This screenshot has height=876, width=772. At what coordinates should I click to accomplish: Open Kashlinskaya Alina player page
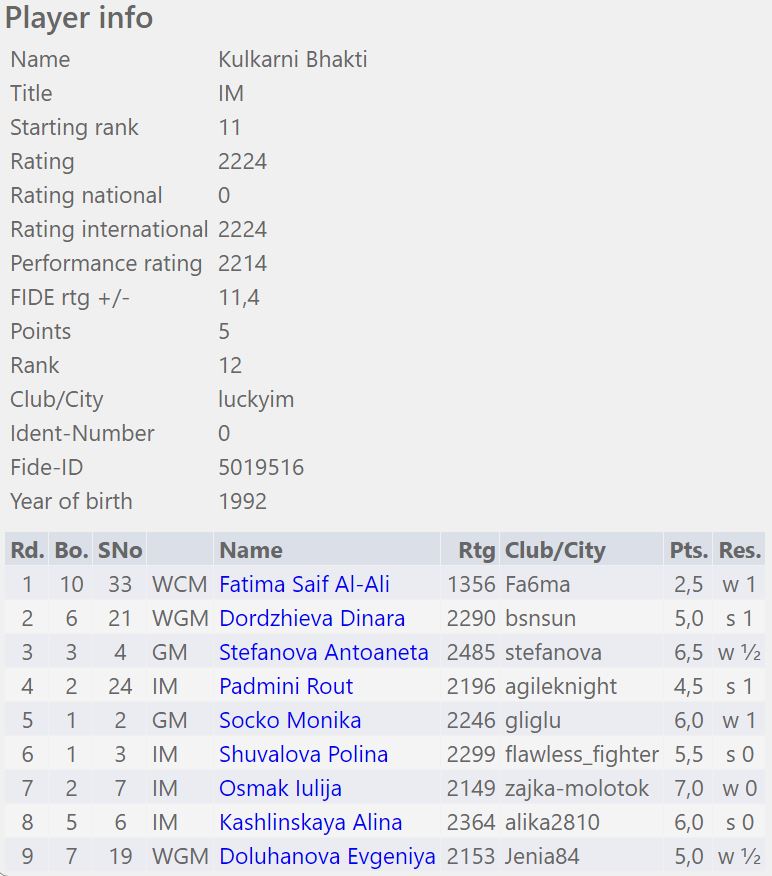[310, 822]
